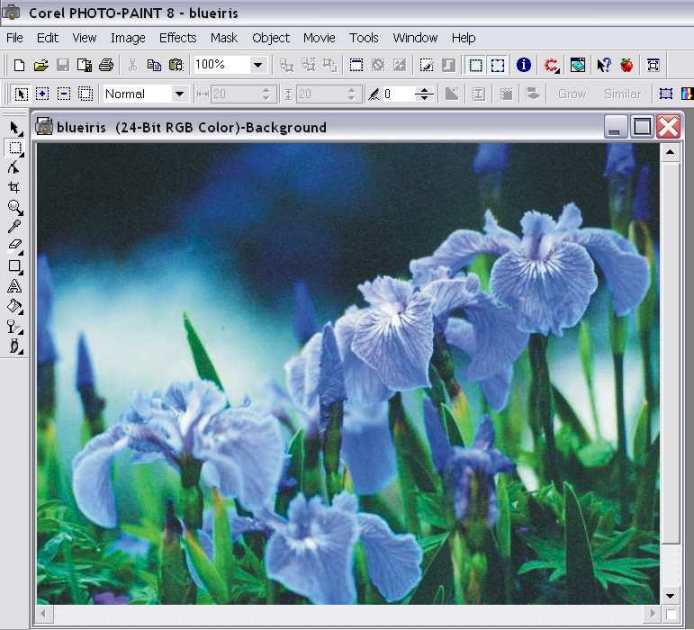Click the Similar button
Viewport: 694px width, 630px height.
(x=622, y=94)
